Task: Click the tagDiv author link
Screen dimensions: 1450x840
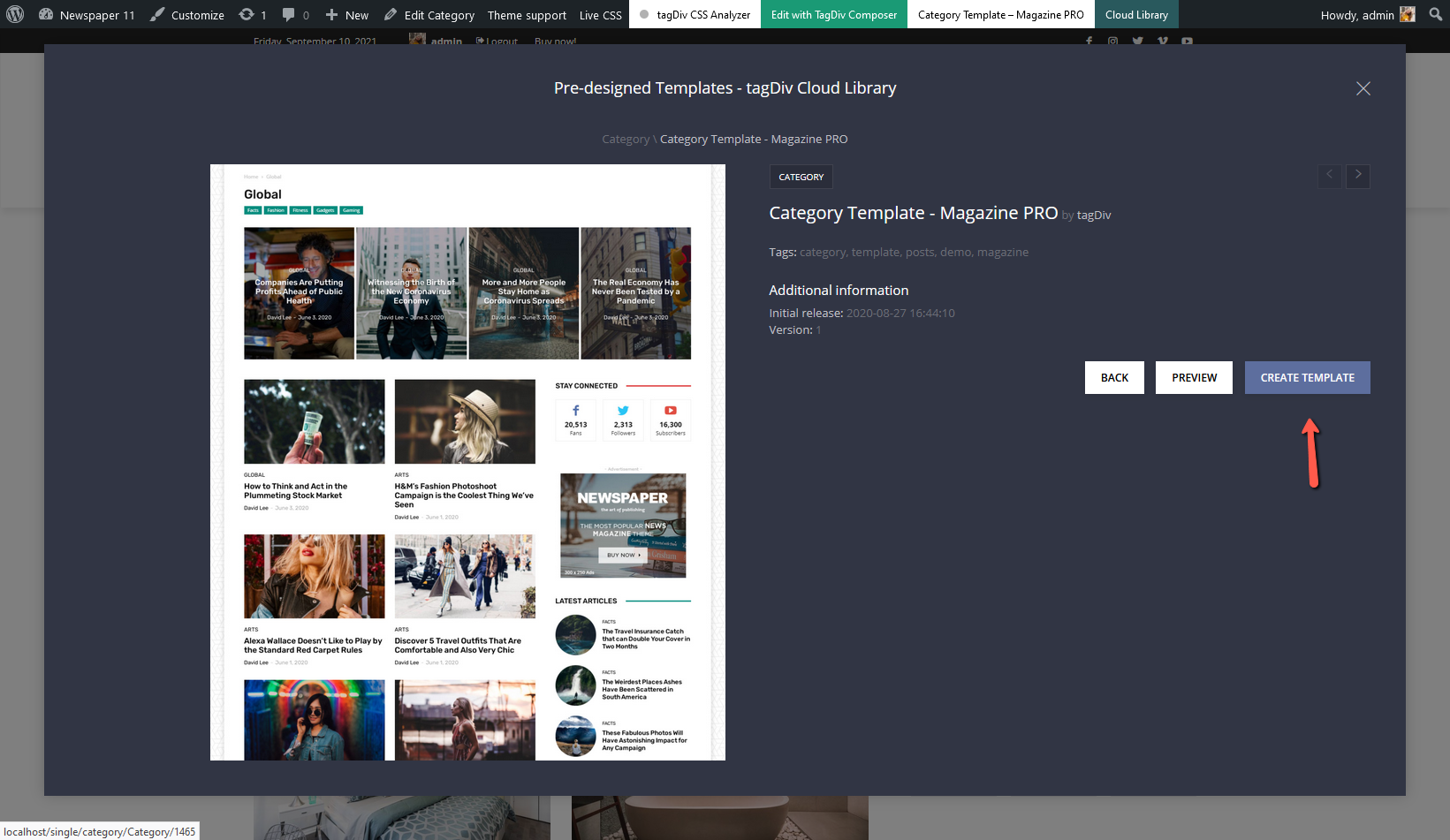Action: tap(1094, 215)
